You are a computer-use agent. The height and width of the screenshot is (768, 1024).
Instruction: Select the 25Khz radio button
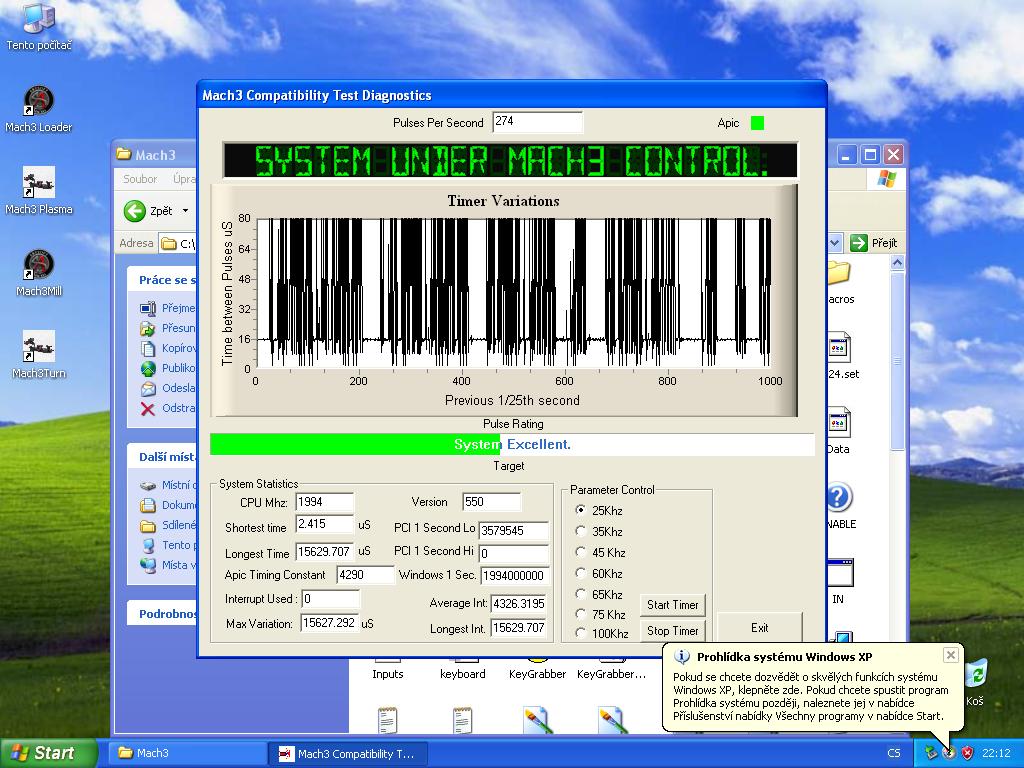(581, 510)
